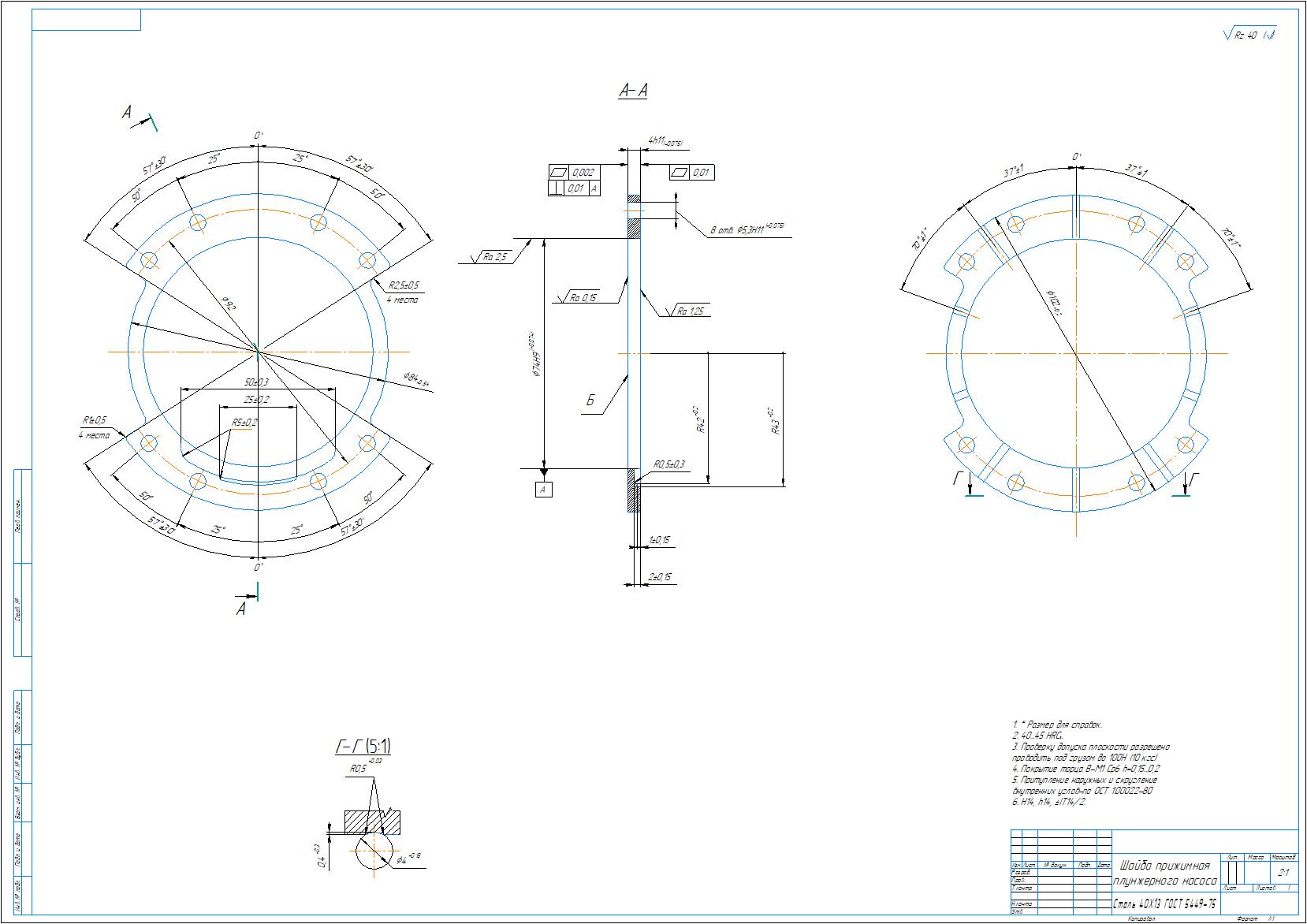Select note "5. Притупление наружных и скругление"
The width and height of the screenshot is (1307, 924).
1085,779
